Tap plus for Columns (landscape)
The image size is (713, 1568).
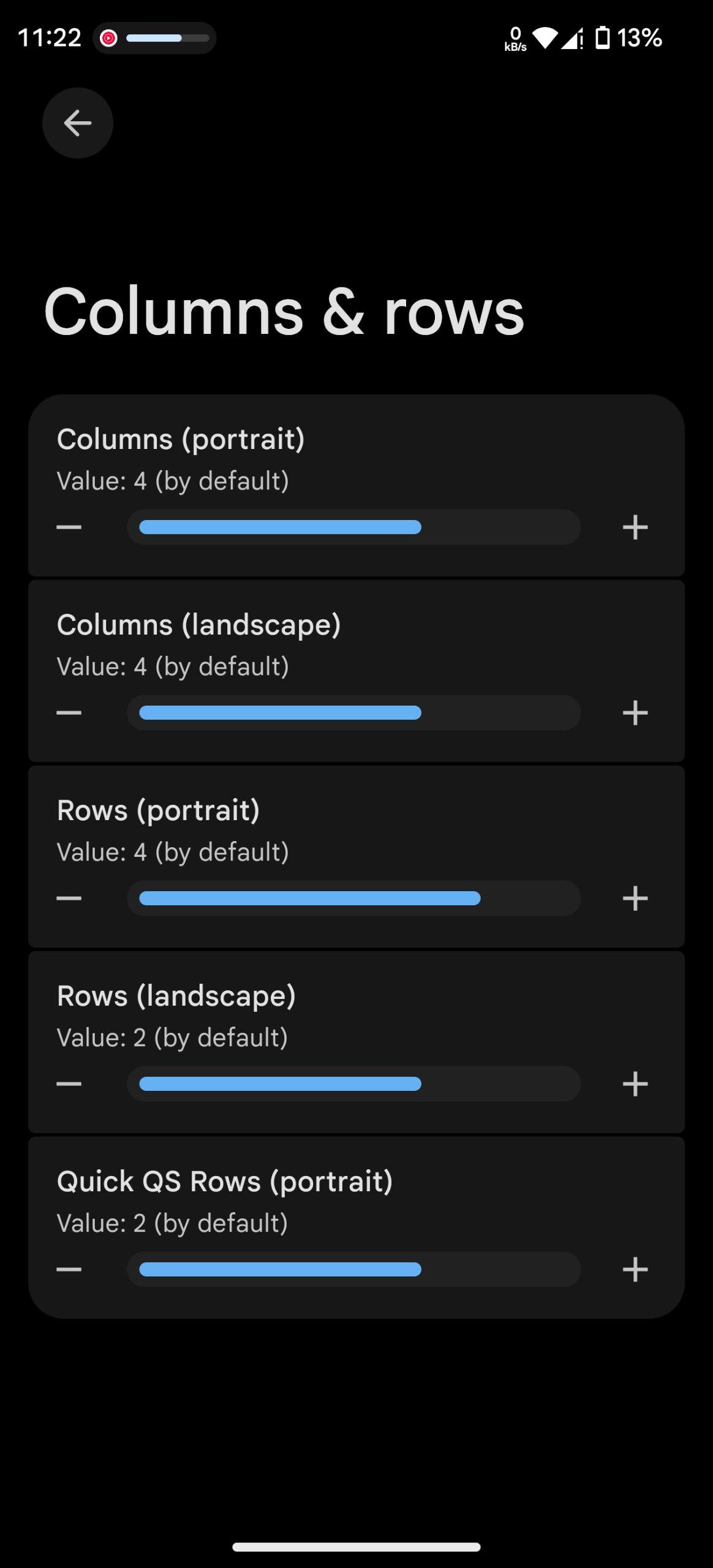tap(635, 713)
